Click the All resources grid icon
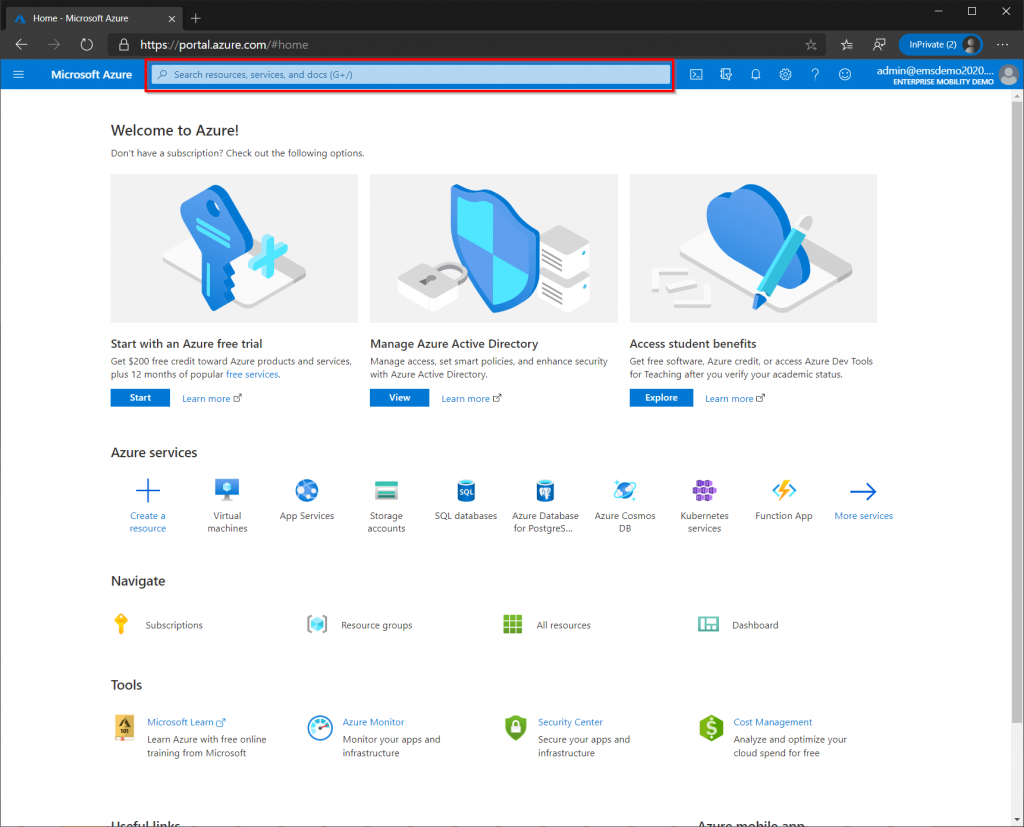 tap(513, 624)
